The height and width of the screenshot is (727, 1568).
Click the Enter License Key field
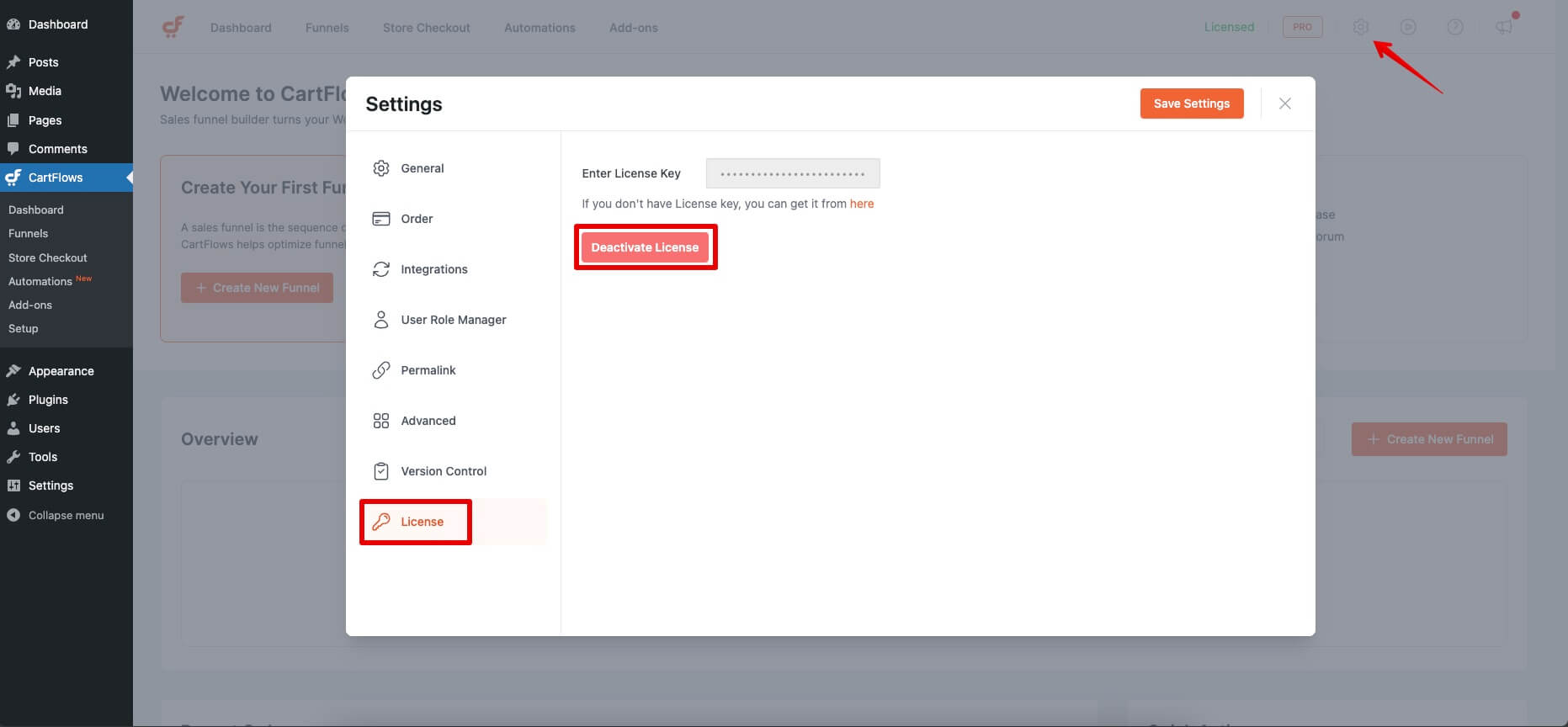(x=792, y=173)
